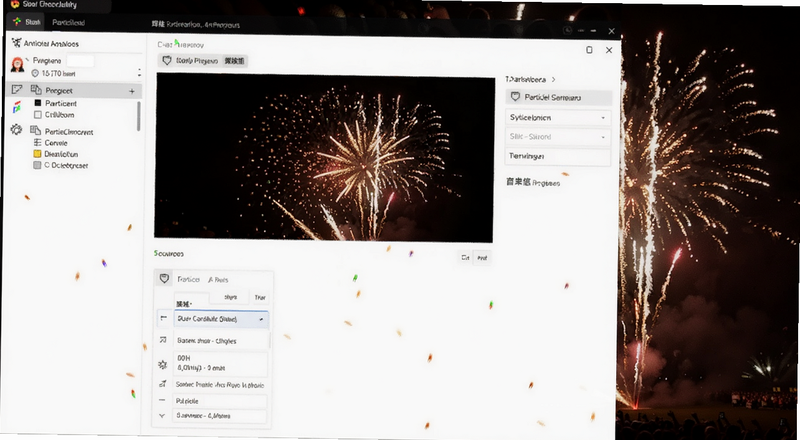The height and width of the screenshot is (440, 800).
Task: Open the highlighted 'Duer Cardiulic' dropdown
Action: point(221,319)
